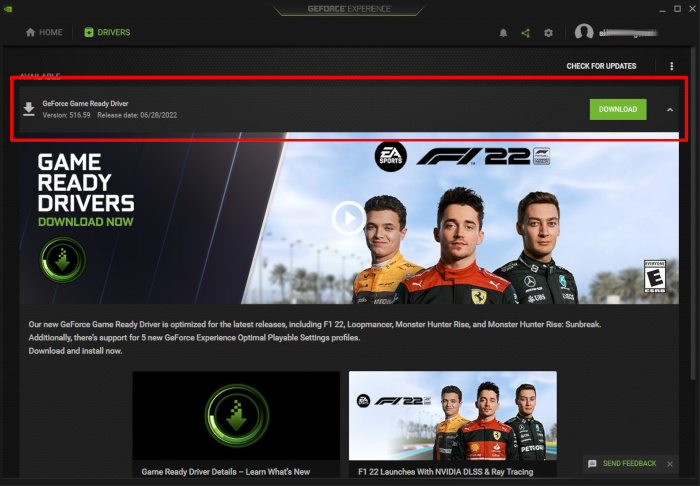The width and height of the screenshot is (700, 486).
Task: Click the Version: 516.59 text
Action: click(67, 115)
